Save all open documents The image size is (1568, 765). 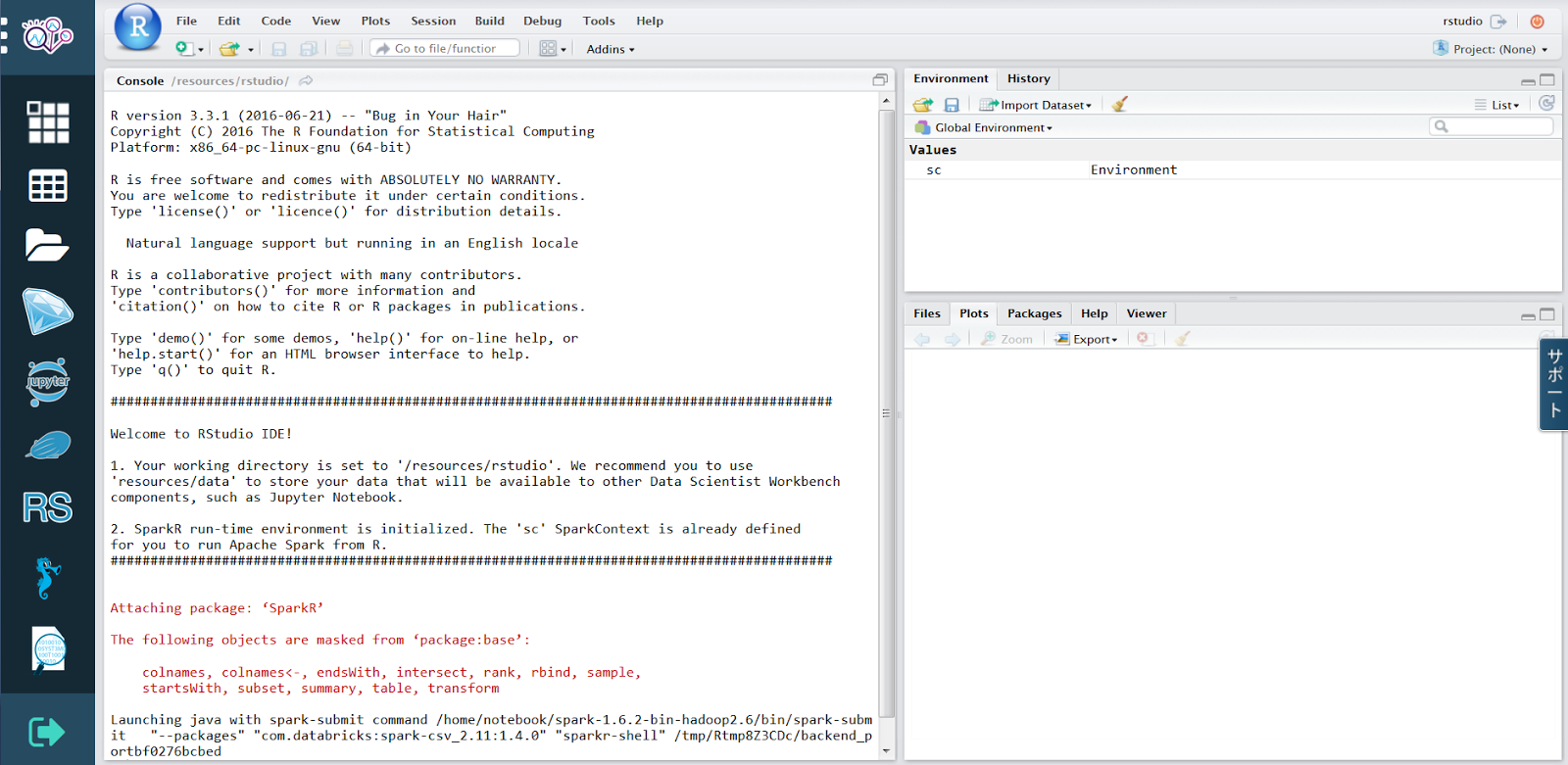[309, 48]
